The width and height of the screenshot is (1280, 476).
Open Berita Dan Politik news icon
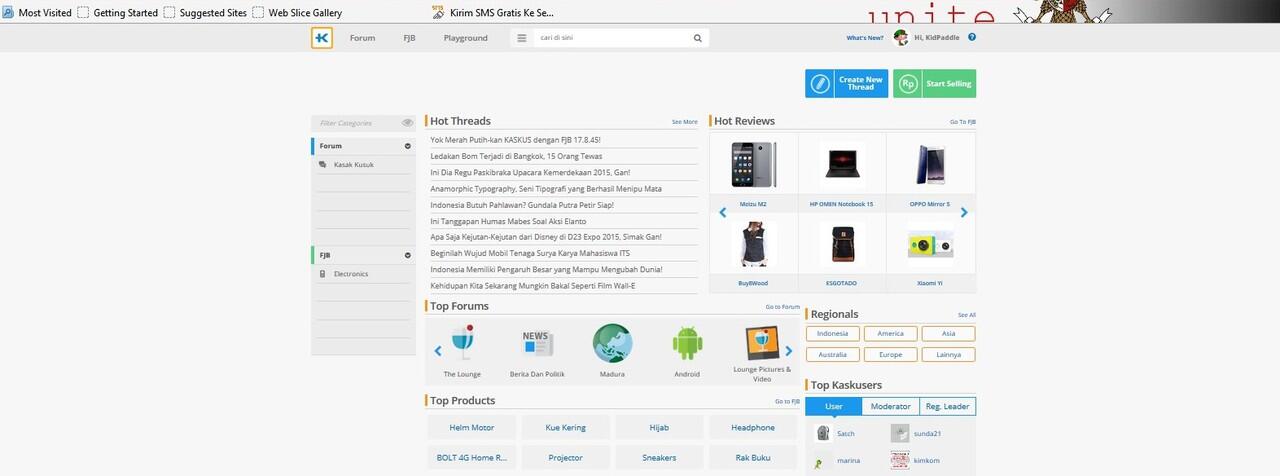pyautogui.click(x=537, y=343)
